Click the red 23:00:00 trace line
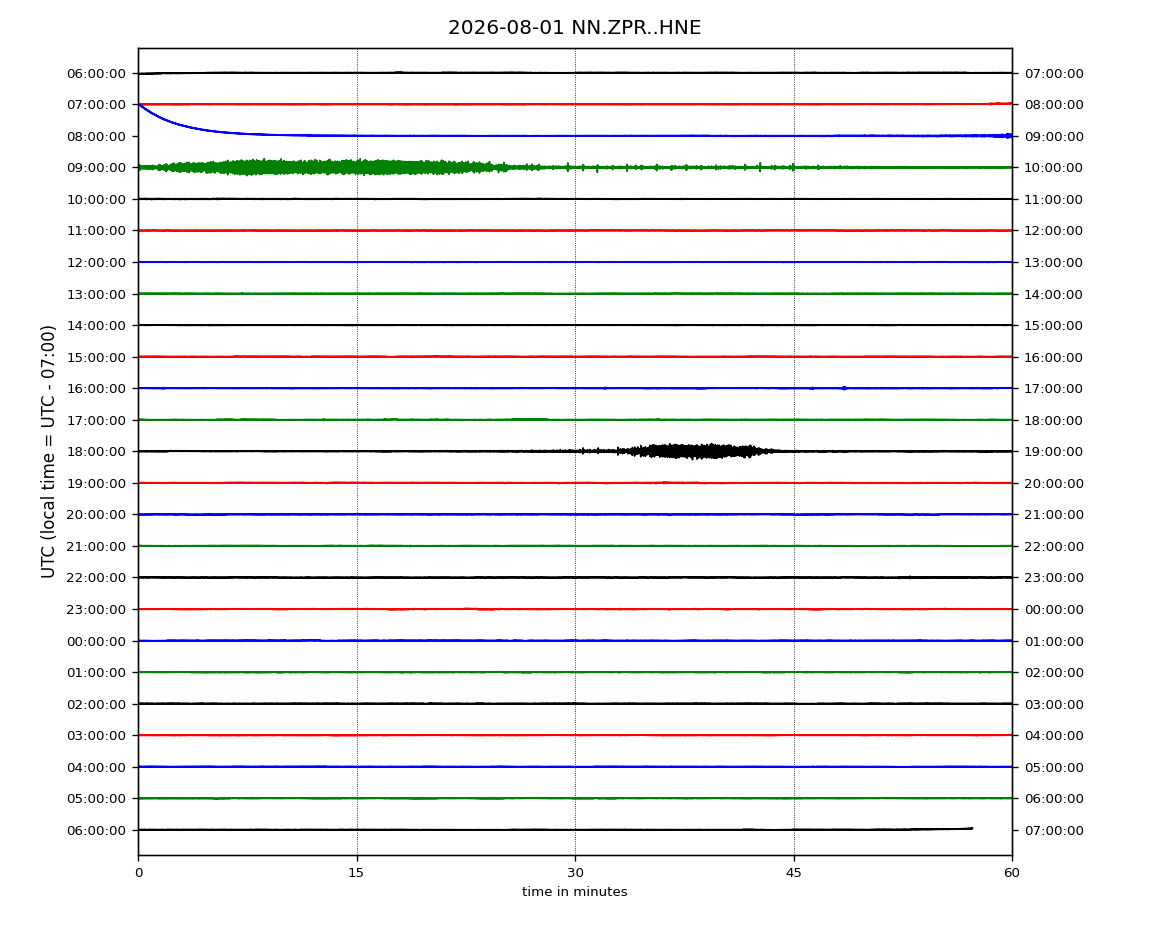The width and height of the screenshot is (1150, 950). 575,609
